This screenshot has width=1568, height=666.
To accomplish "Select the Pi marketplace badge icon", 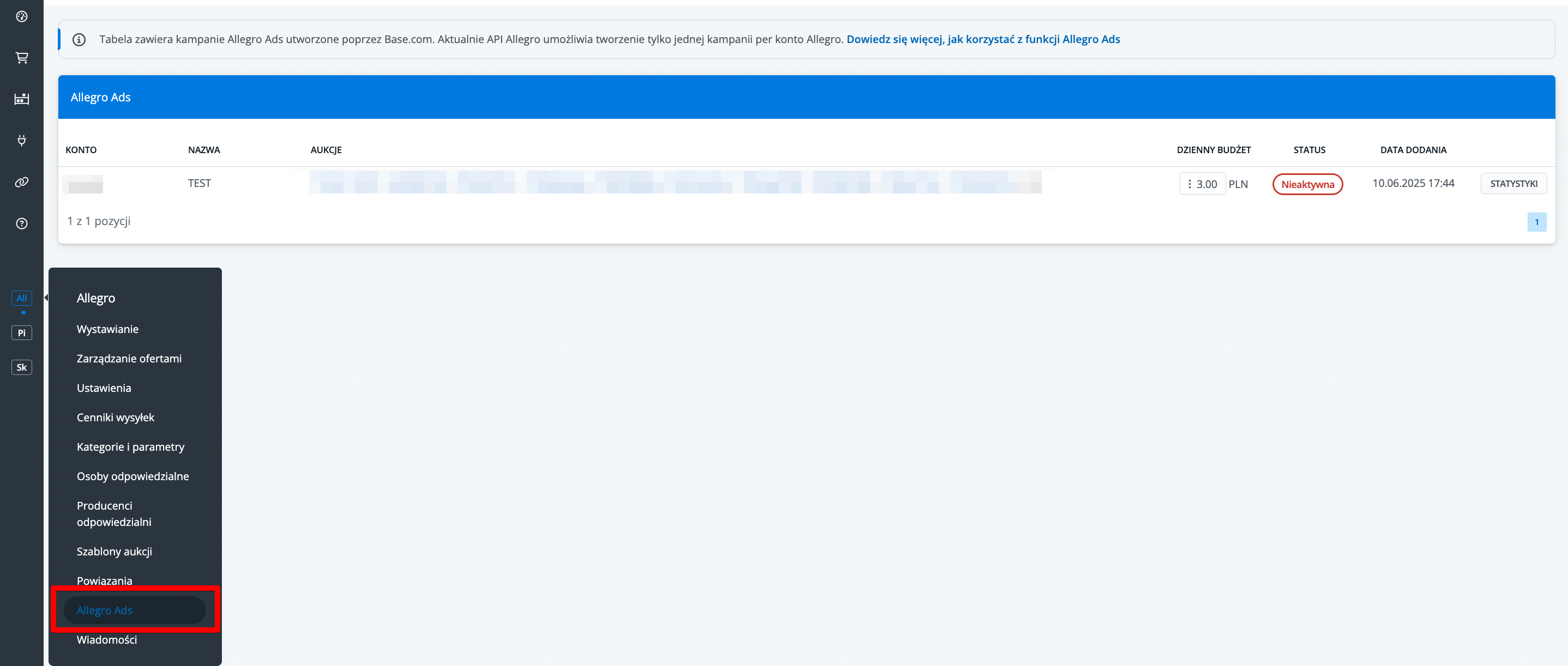I will 21,332.
